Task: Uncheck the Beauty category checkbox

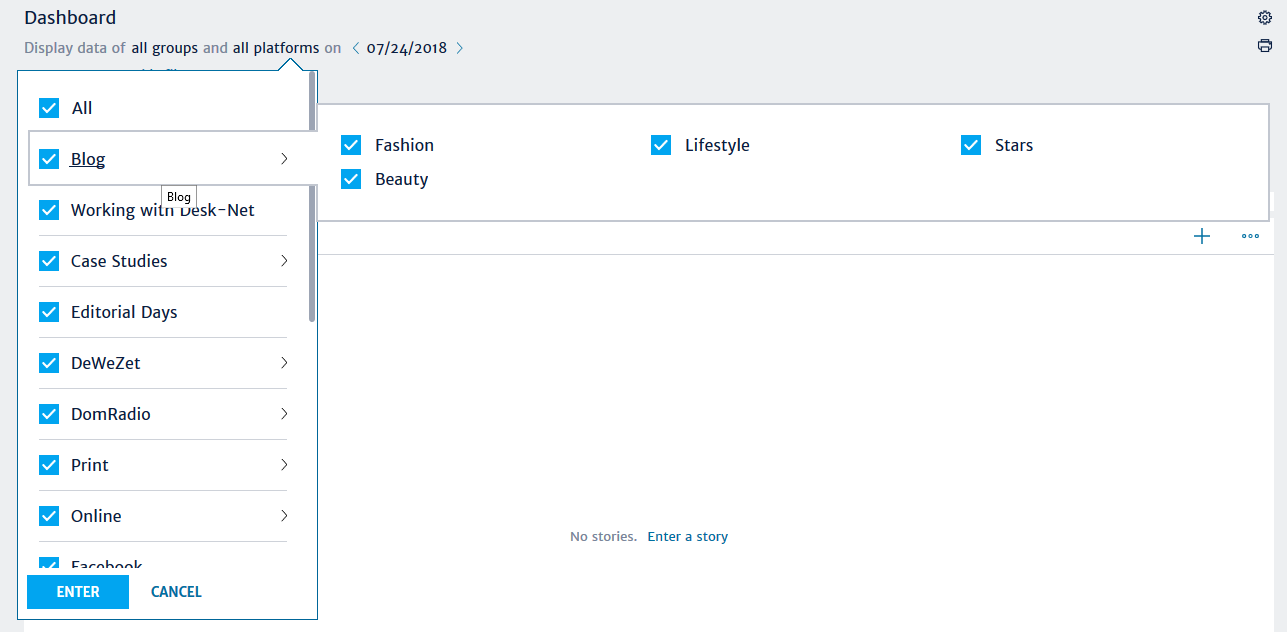Action: click(x=351, y=179)
